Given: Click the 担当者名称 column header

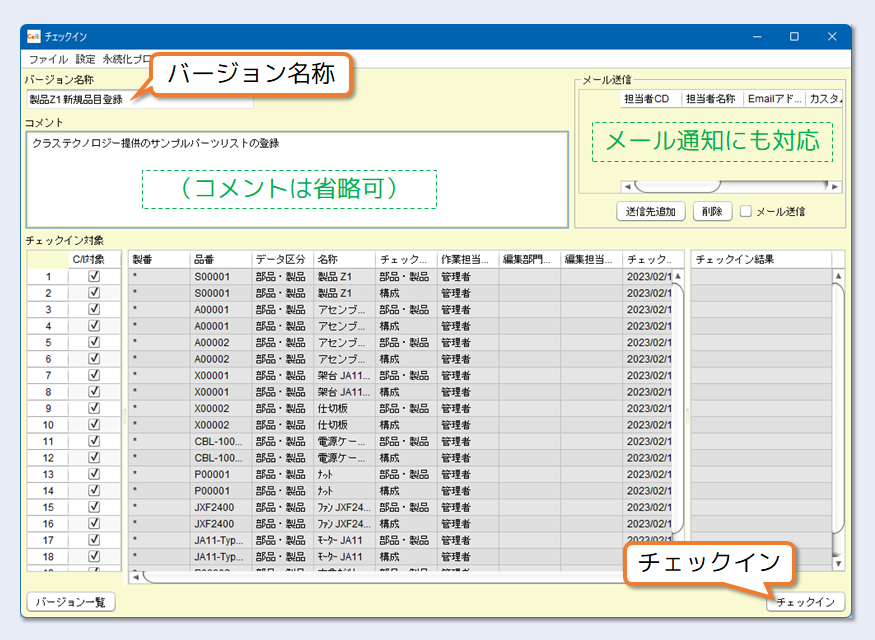Looking at the screenshot, I should (713, 99).
